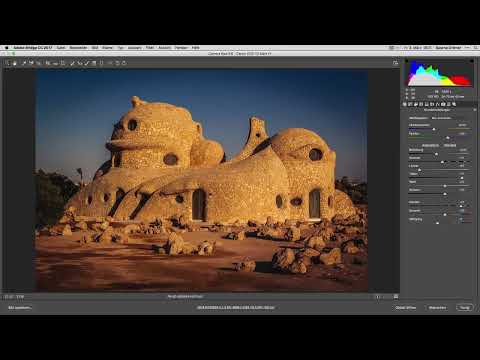Open the panel options menu icon
The height and width of the screenshot is (360, 480).
pyautogui.click(x=475, y=110)
